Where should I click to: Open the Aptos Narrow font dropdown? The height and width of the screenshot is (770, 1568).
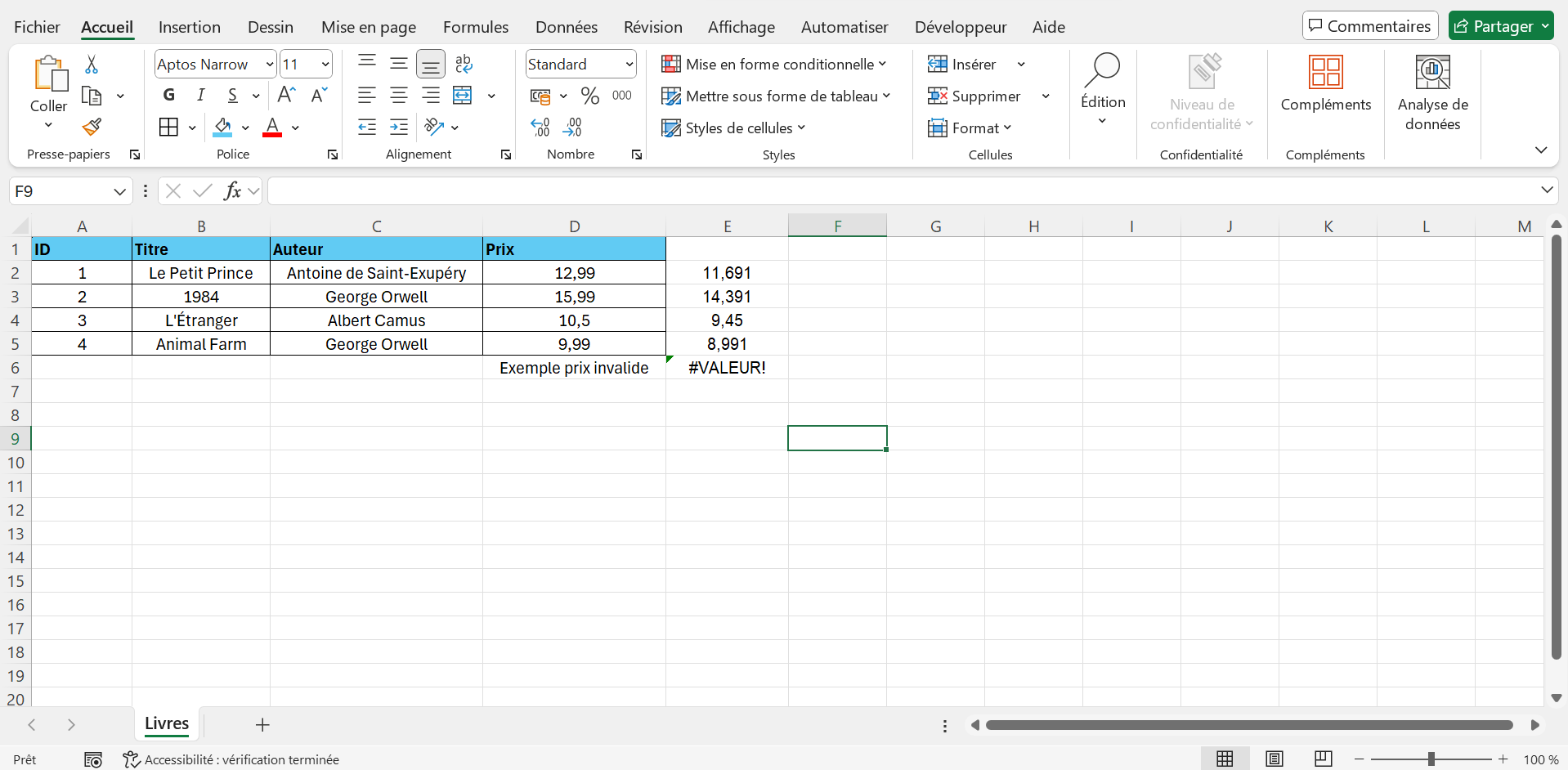[x=269, y=64]
